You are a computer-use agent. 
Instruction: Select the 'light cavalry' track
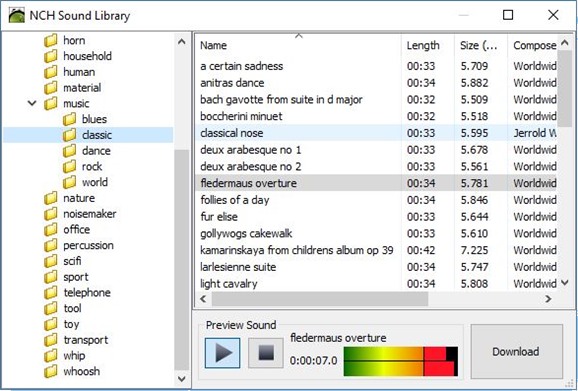[376, 284]
